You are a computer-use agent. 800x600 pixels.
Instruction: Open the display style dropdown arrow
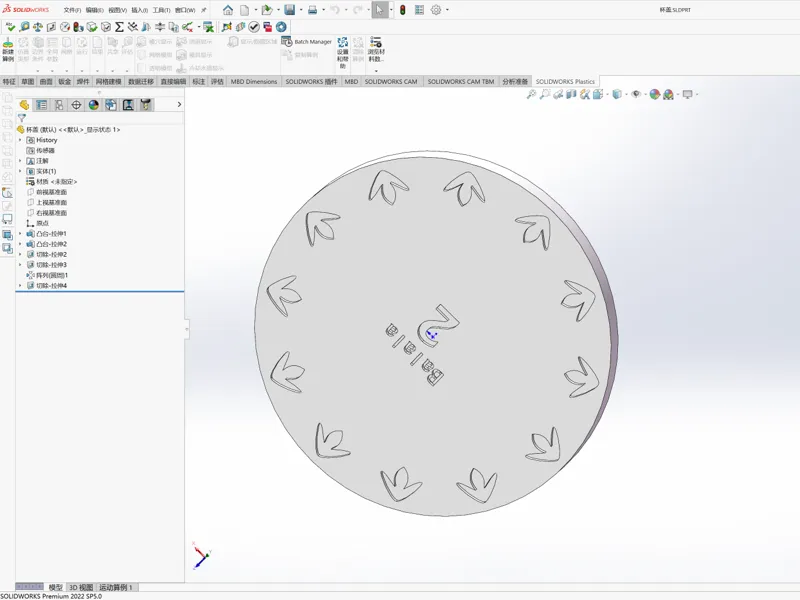point(626,94)
